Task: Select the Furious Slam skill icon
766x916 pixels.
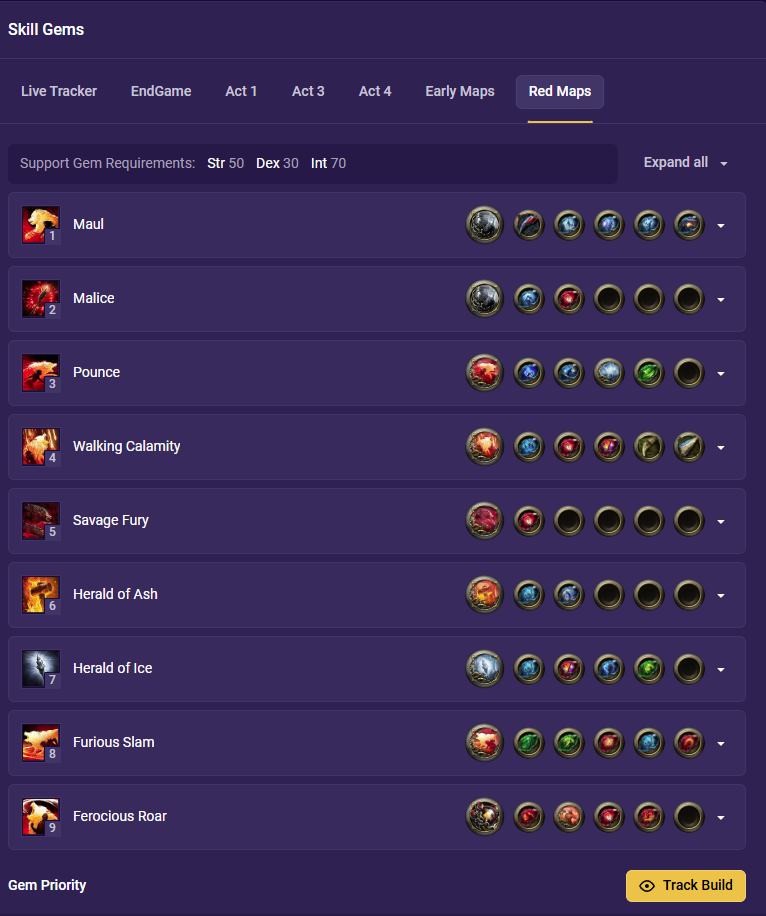Action: tap(40, 743)
